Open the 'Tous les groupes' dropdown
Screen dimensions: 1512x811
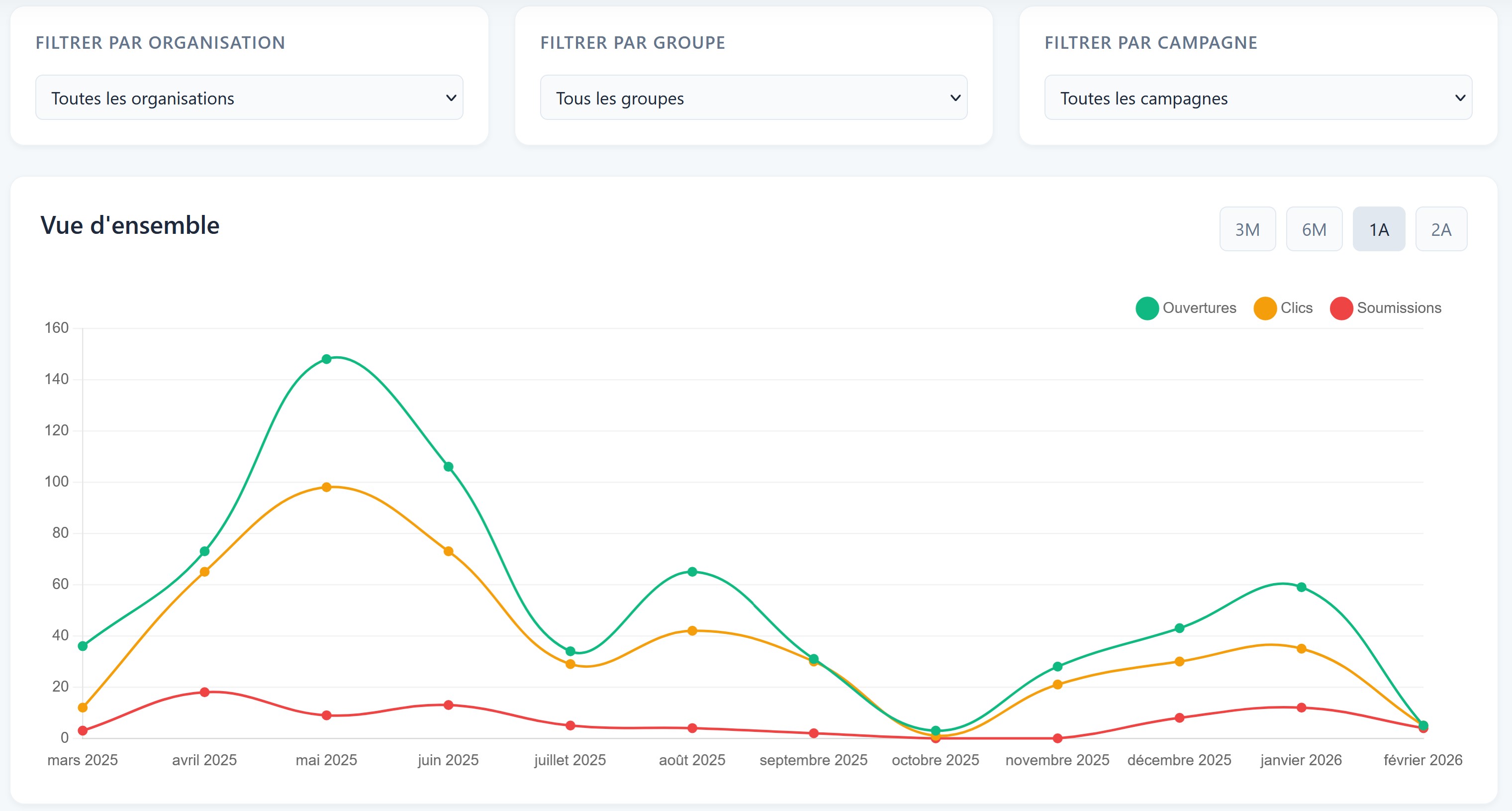(x=753, y=98)
